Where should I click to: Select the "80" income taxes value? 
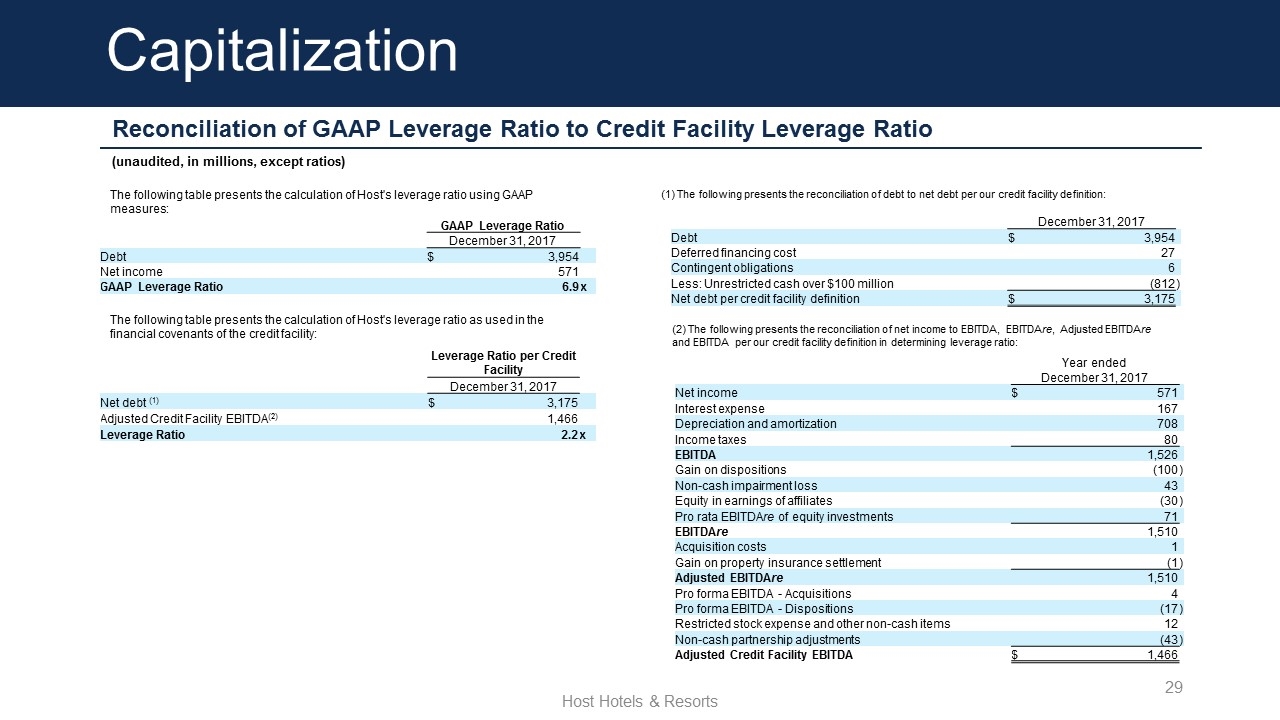click(1171, 439)
